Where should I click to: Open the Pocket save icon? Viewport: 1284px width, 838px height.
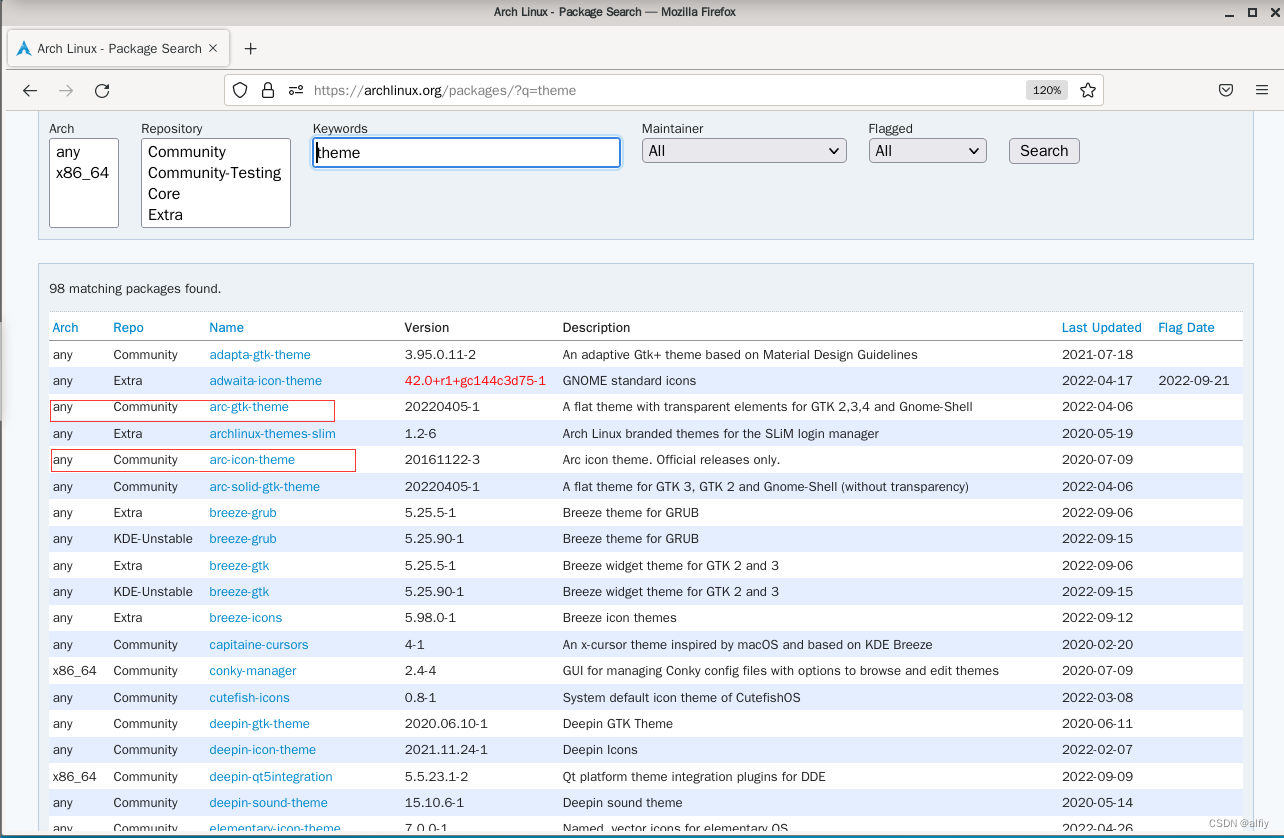1226,90
